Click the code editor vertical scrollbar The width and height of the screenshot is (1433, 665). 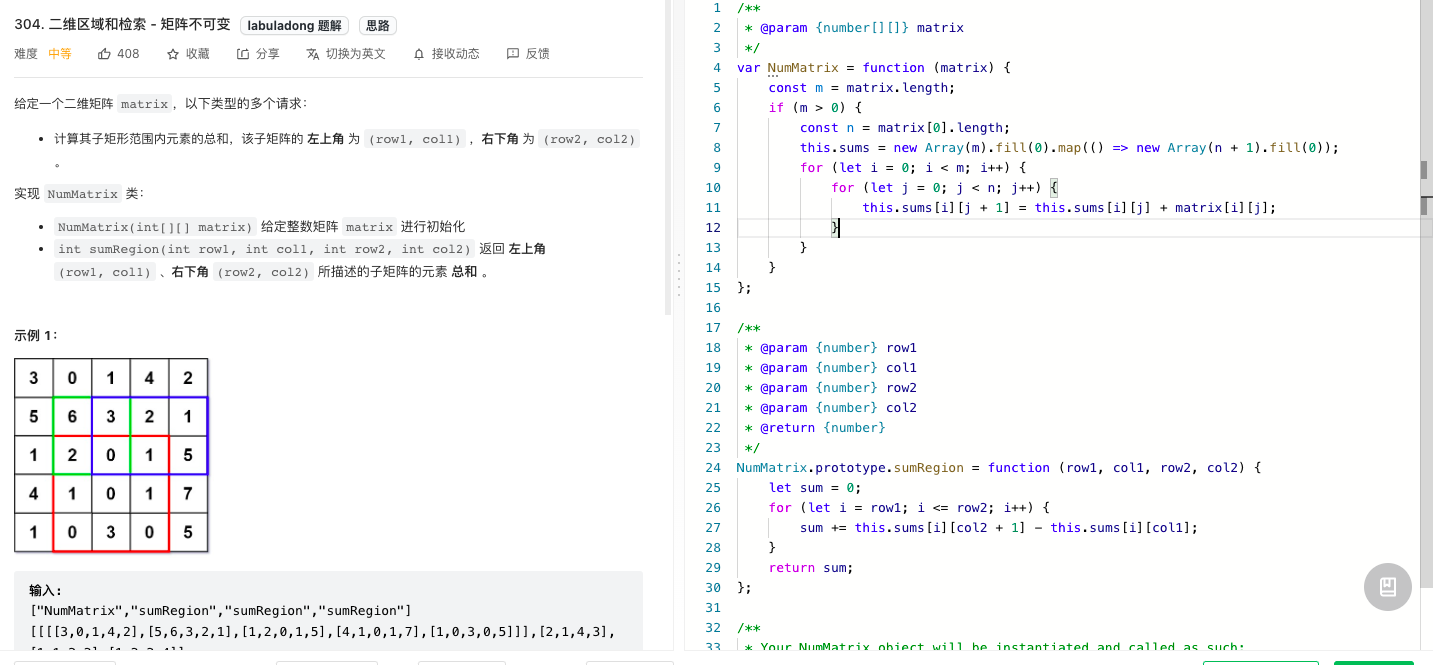pyautogui.click(x=1424, y=188)
